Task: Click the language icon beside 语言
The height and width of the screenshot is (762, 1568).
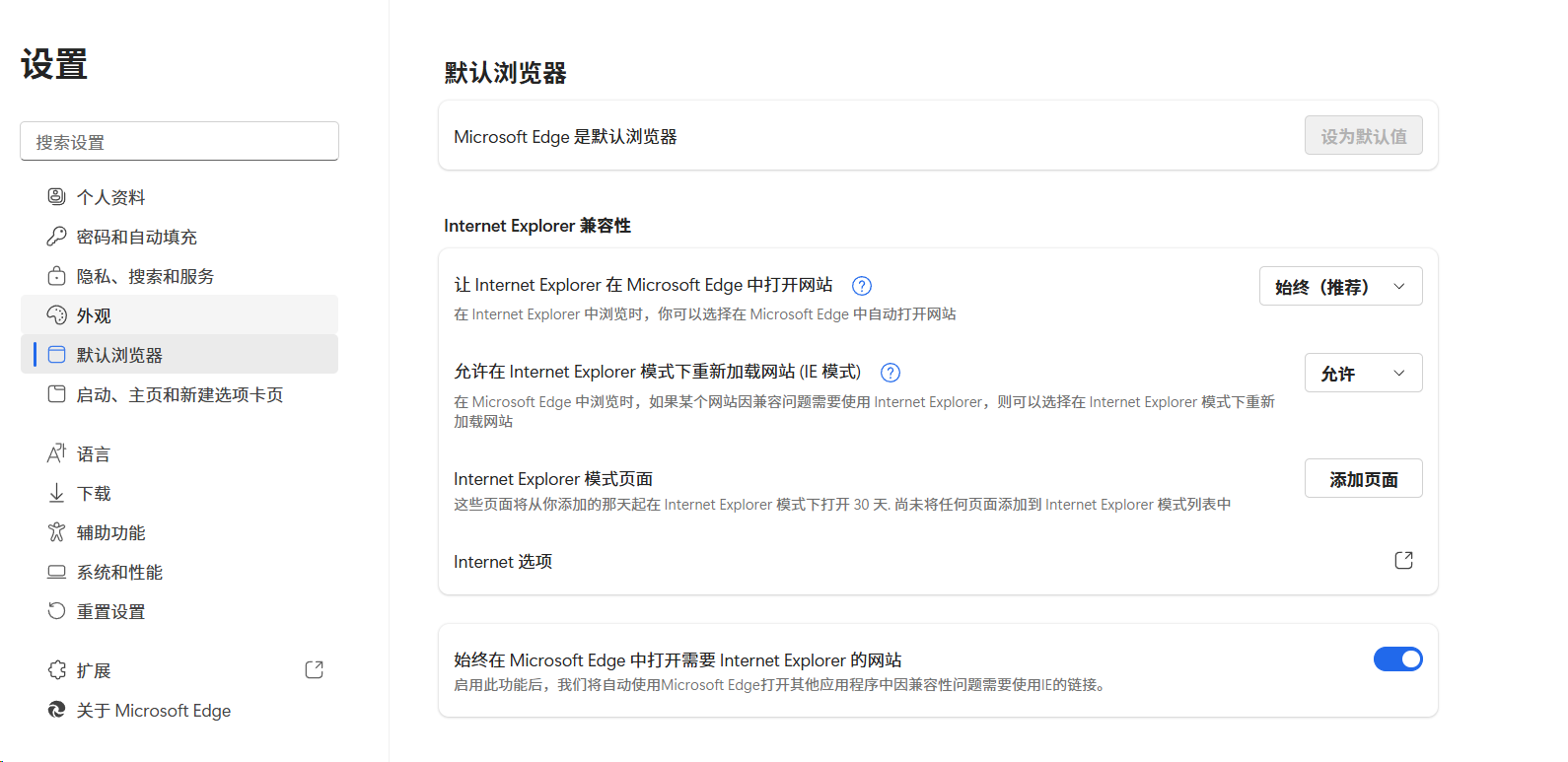Action: point(57,452)
